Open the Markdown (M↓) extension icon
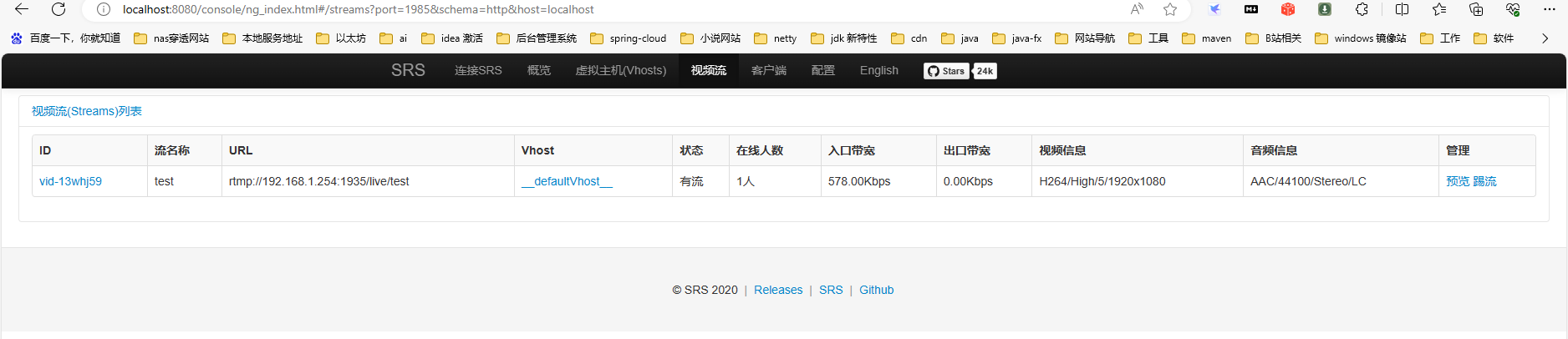The image size is (1568, 339). coord(1251,9)
